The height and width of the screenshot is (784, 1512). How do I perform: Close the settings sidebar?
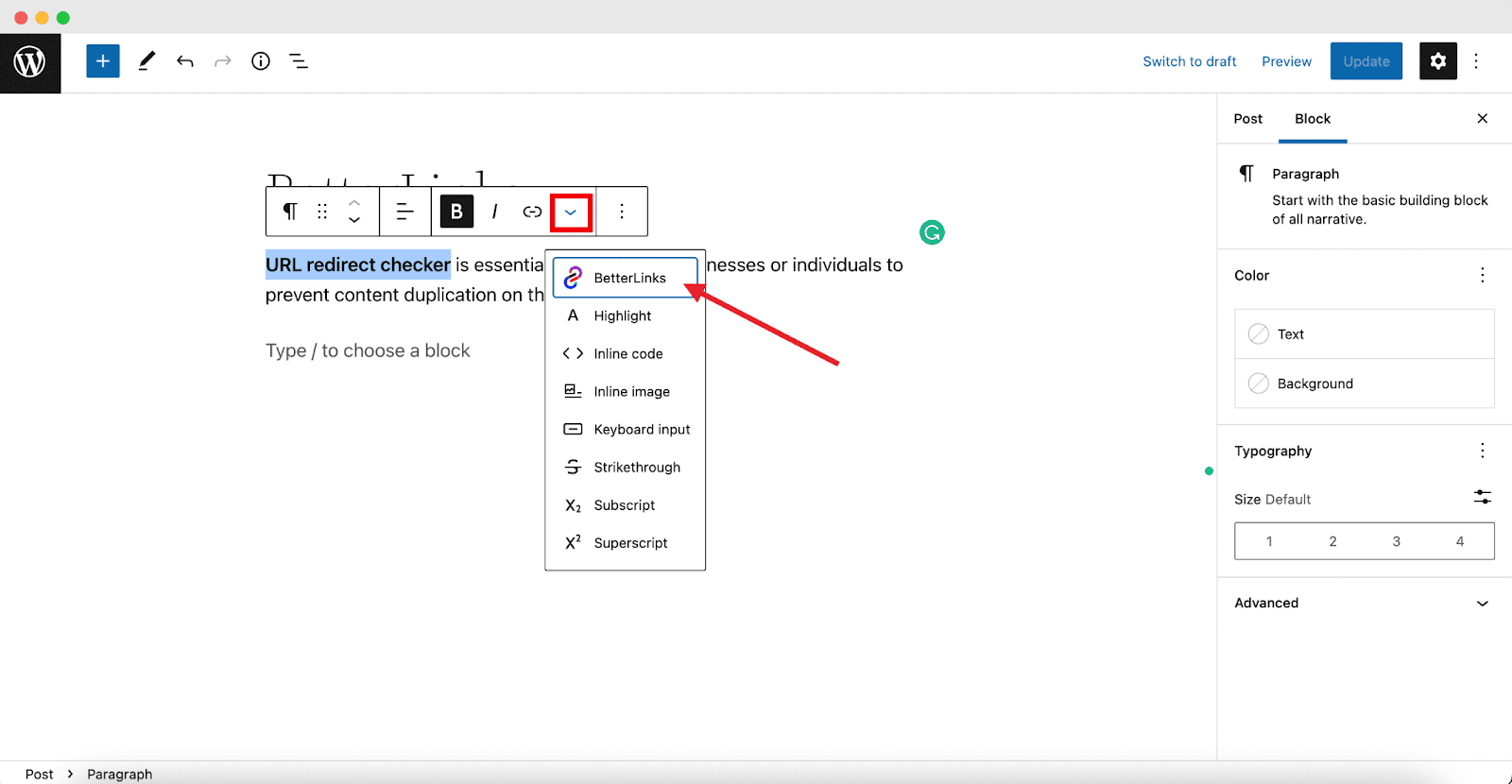tap(1482, 118)
